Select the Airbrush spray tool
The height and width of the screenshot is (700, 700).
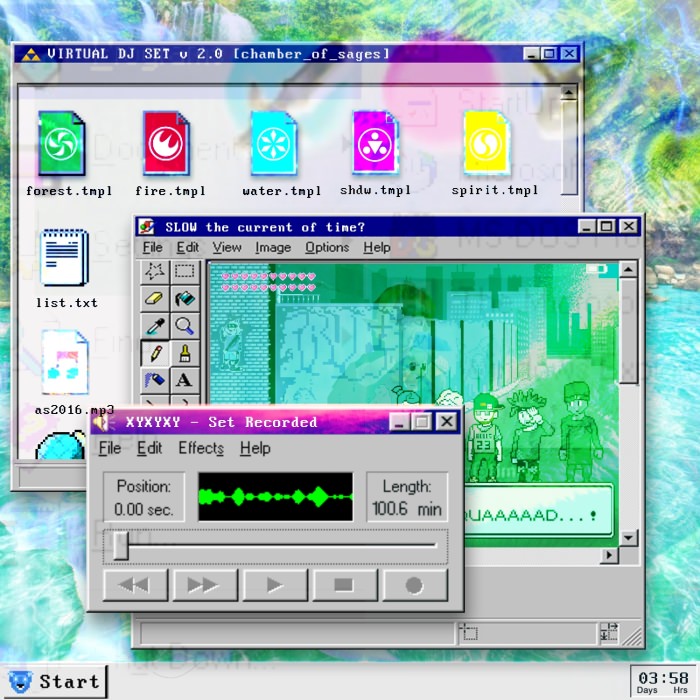154,380
